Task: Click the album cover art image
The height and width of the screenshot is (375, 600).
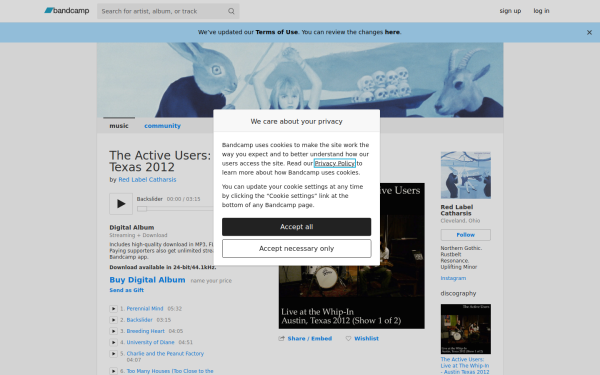Action: [352, 256]
